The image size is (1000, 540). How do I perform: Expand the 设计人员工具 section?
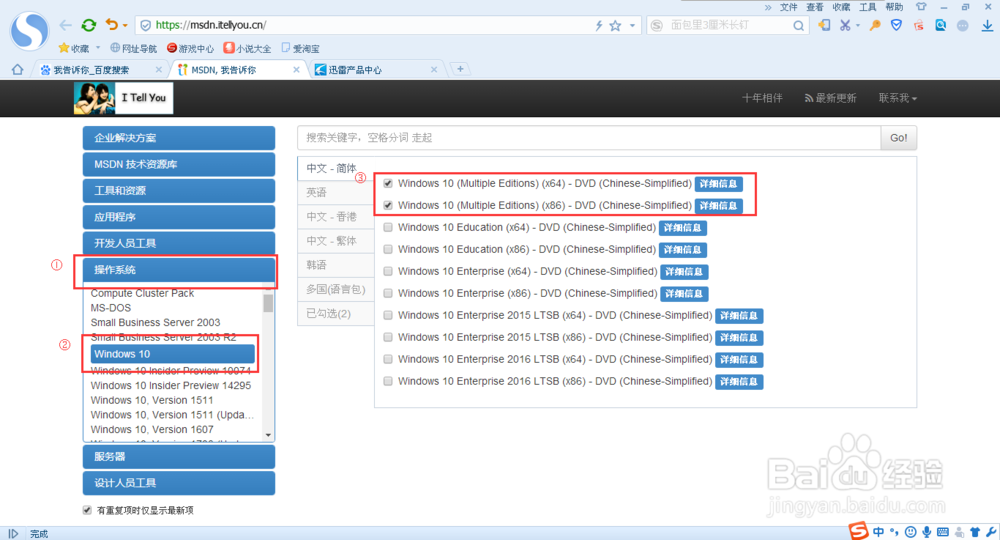[x=179, y=483]
